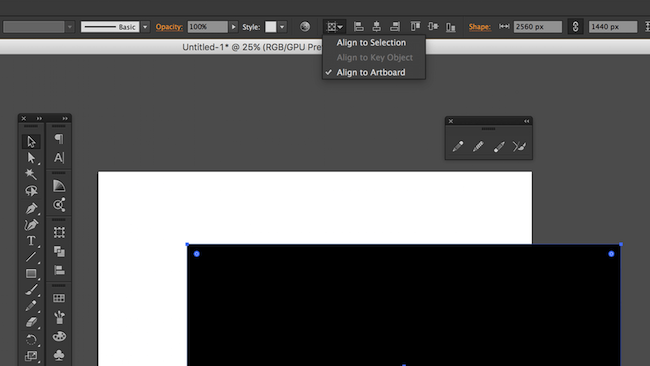Click the Recolor Artwork wheel icon
This screenshot has width=650, height=366.
pos(305,27)
